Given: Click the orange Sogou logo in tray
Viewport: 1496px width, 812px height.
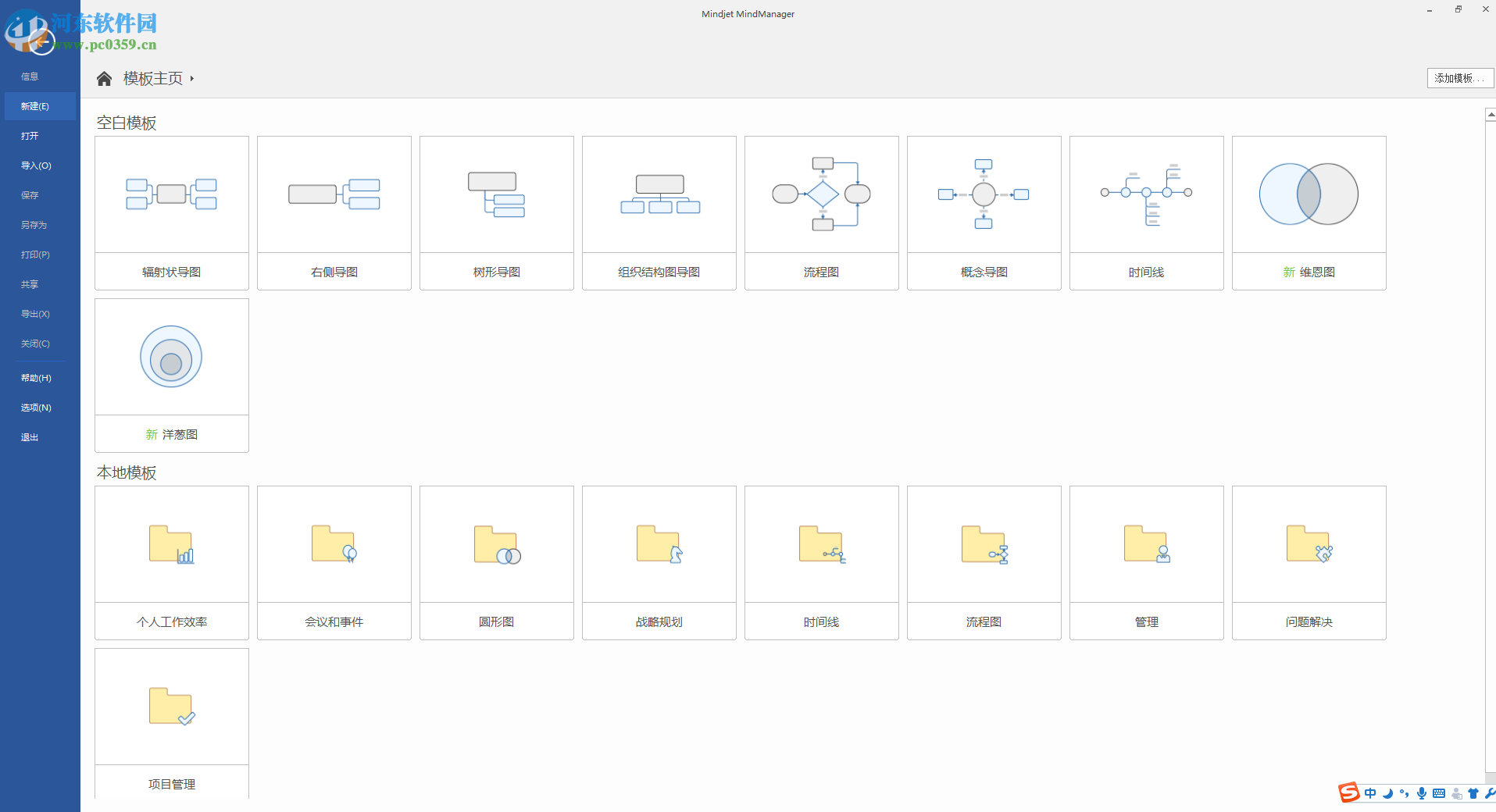Looking at the screenshot, I should click(1348, 792).
